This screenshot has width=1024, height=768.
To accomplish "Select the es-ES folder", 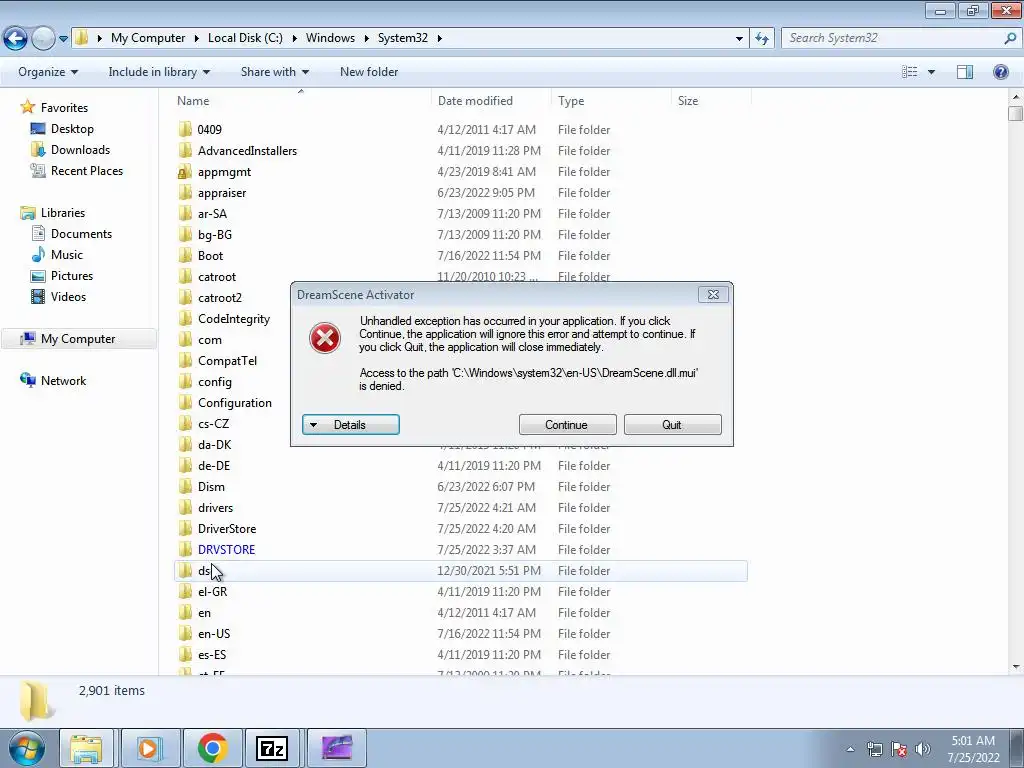I will click(212, 654).
